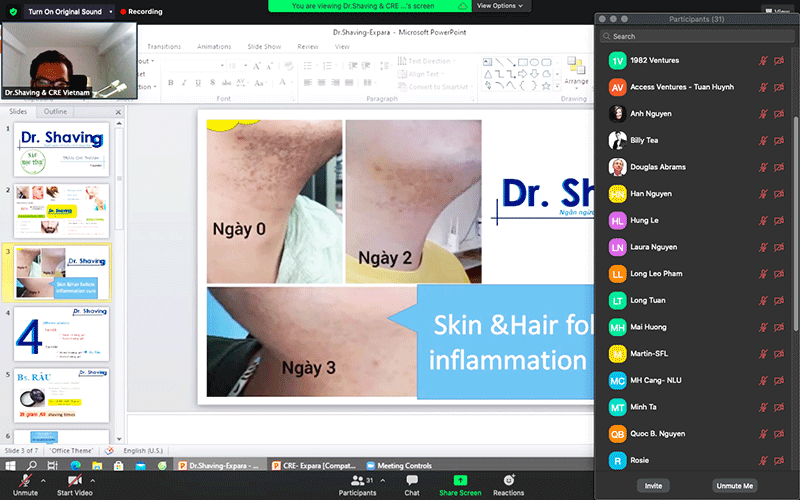Click the Unmute Me button
Viewport: 800px width, 500px height.
tap(735, 486)
